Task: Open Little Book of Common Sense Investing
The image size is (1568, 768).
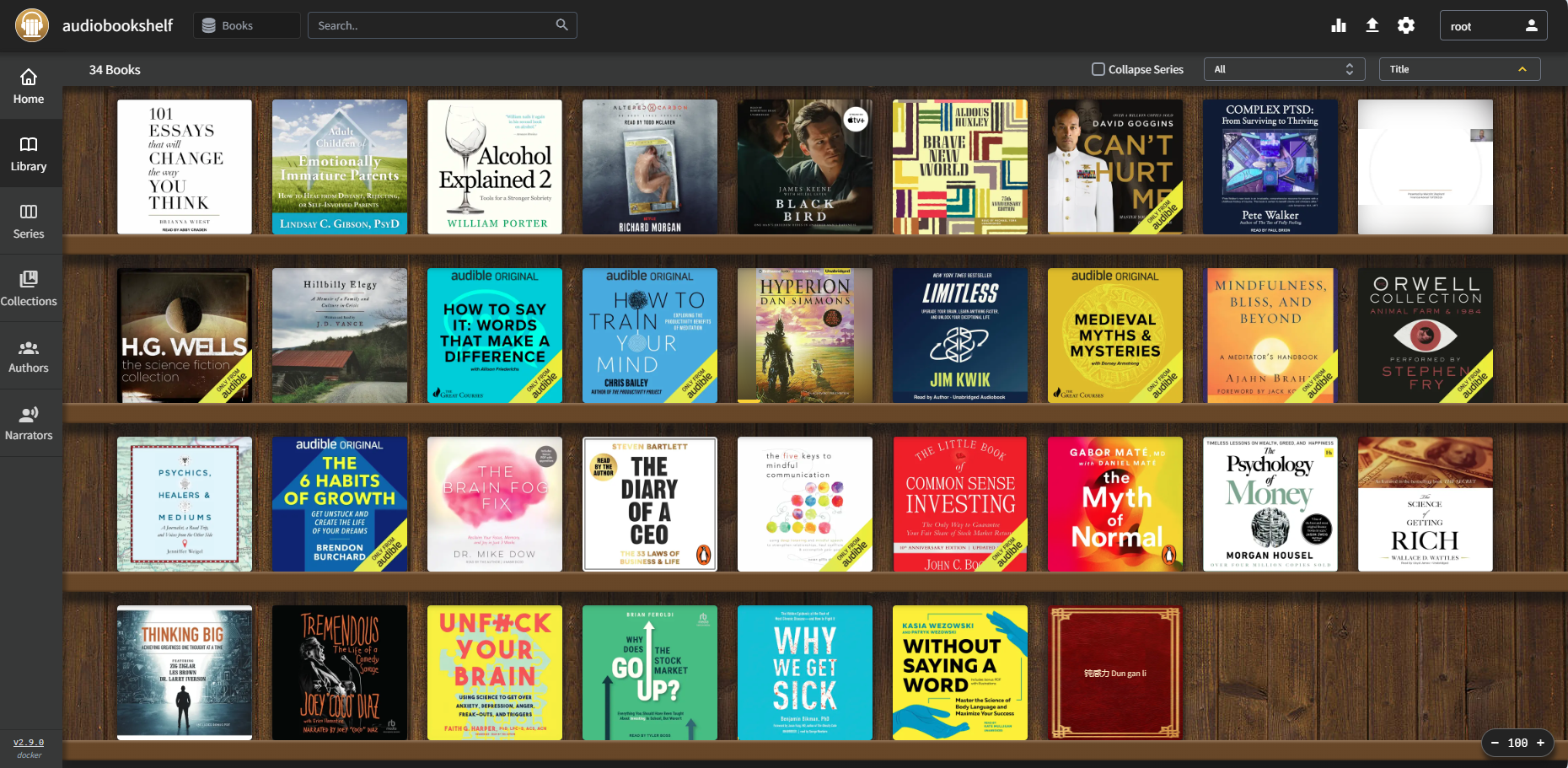Action: coord(960,504)
